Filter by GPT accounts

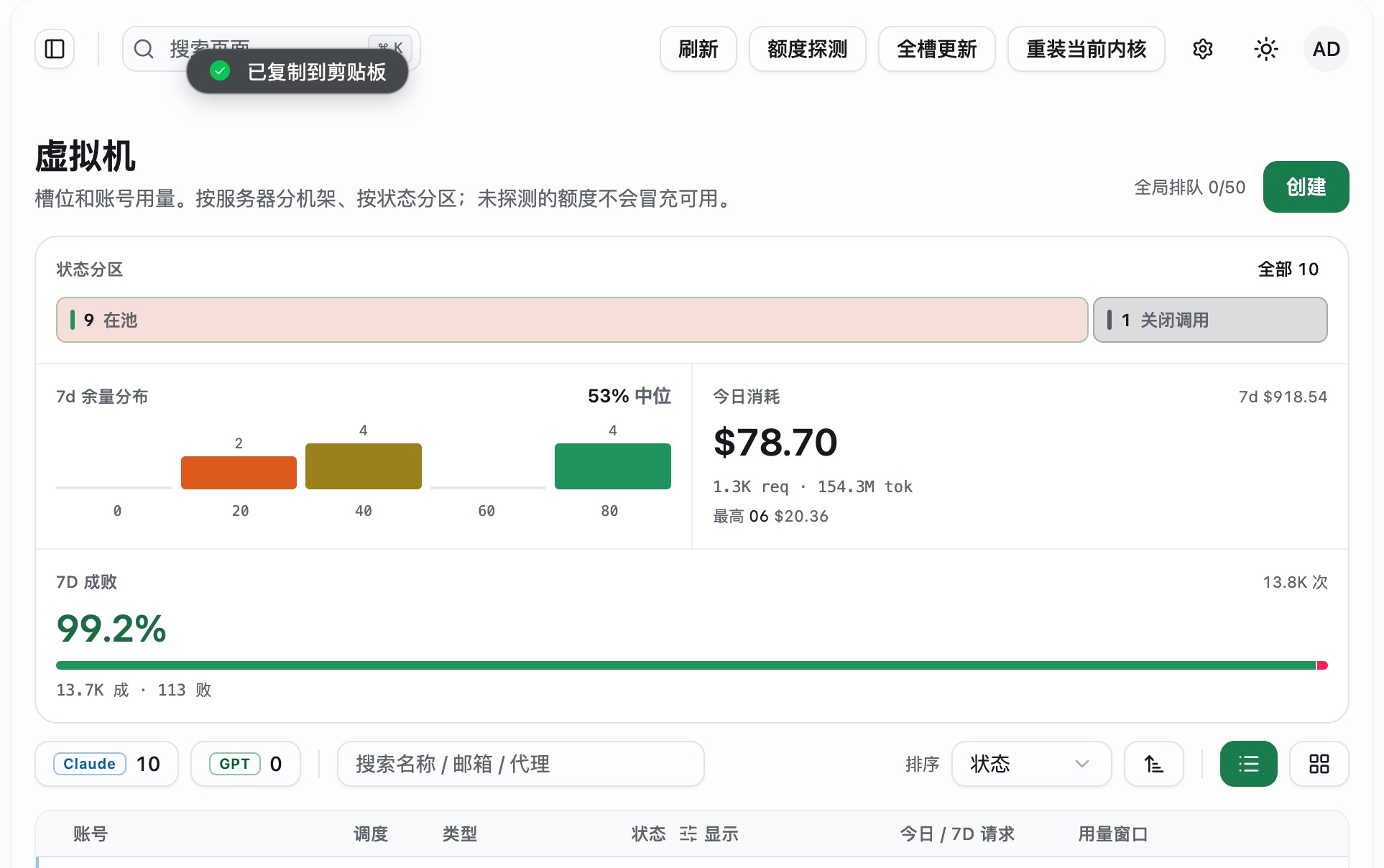tap(246, 764)
